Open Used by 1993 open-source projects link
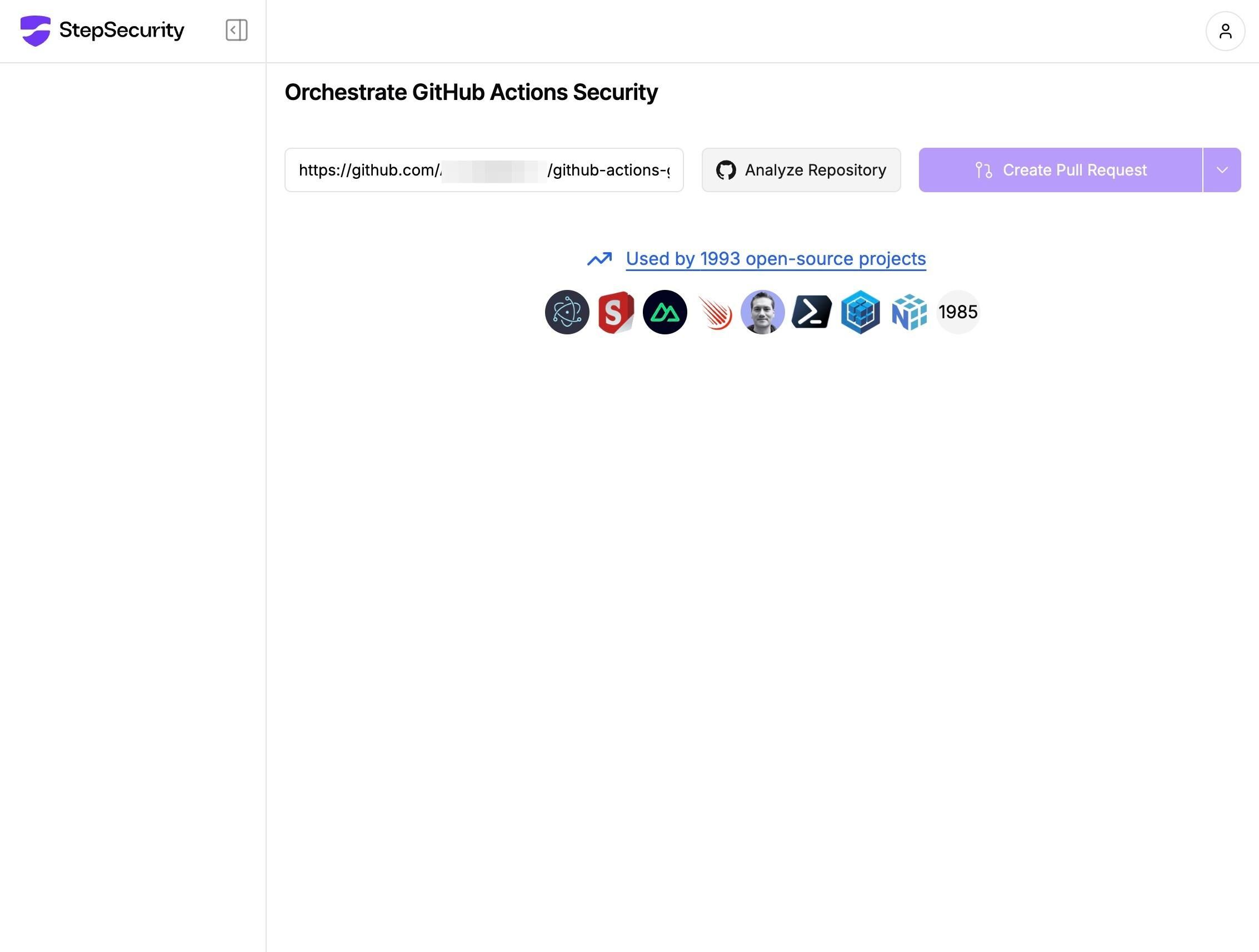This screenshot has width=1259, height=952. click(x=776, y=259)
